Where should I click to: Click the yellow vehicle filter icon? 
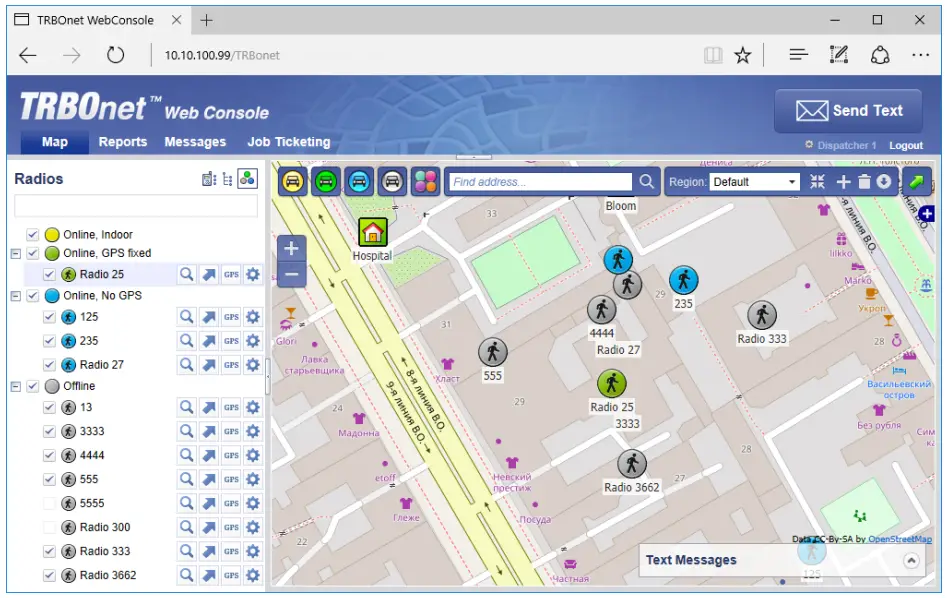pyautogui.click(x=293, y=181)
